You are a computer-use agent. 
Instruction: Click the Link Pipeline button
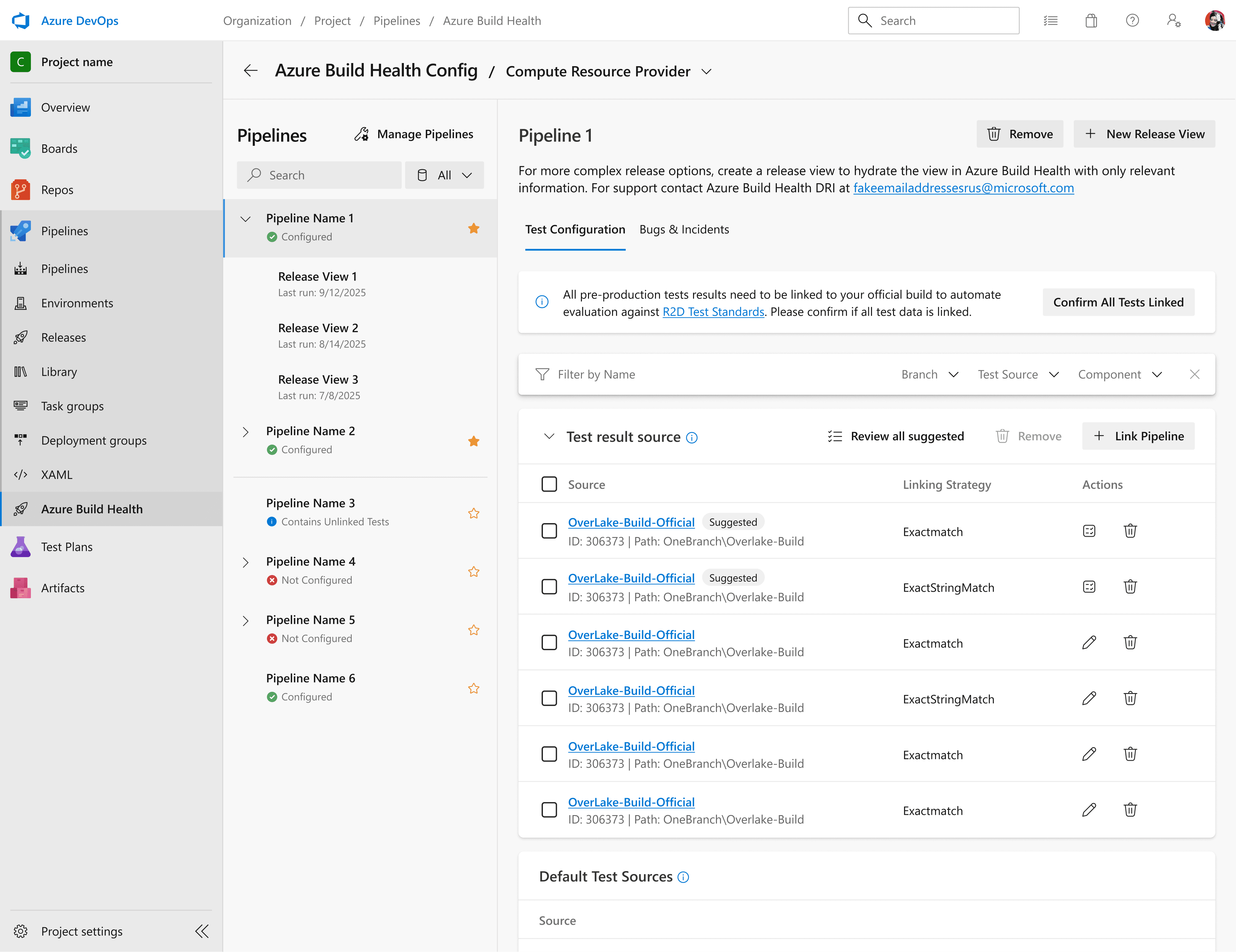[1138, 436]
